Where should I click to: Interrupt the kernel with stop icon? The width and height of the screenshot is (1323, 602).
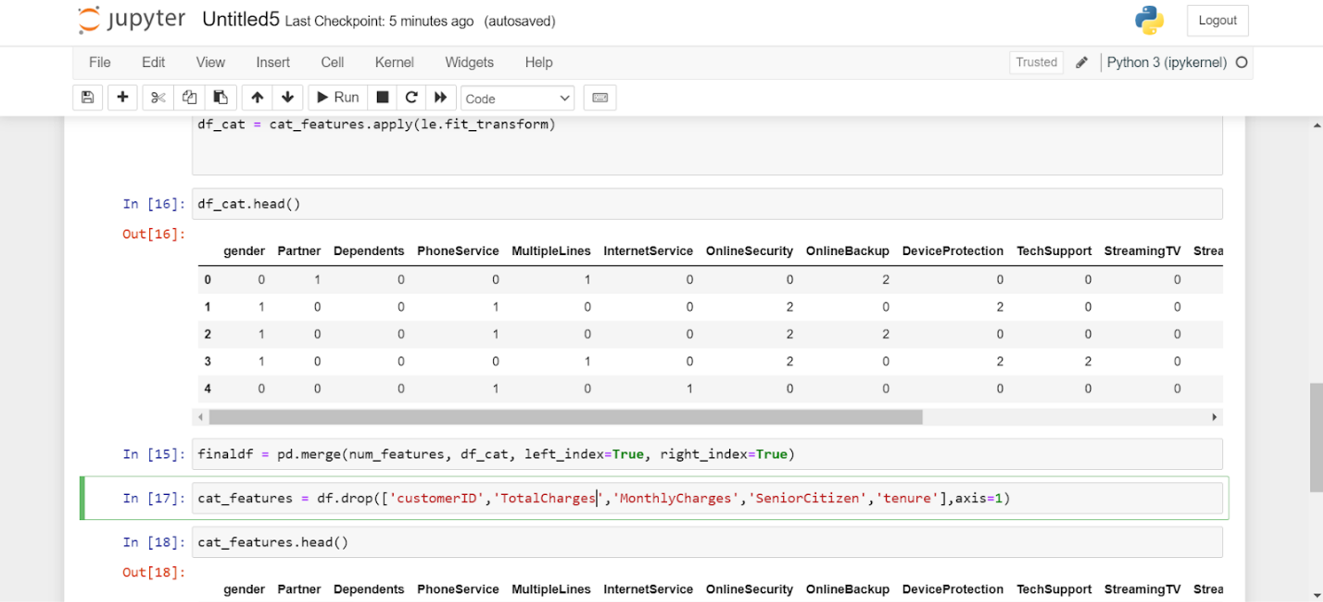382,97
